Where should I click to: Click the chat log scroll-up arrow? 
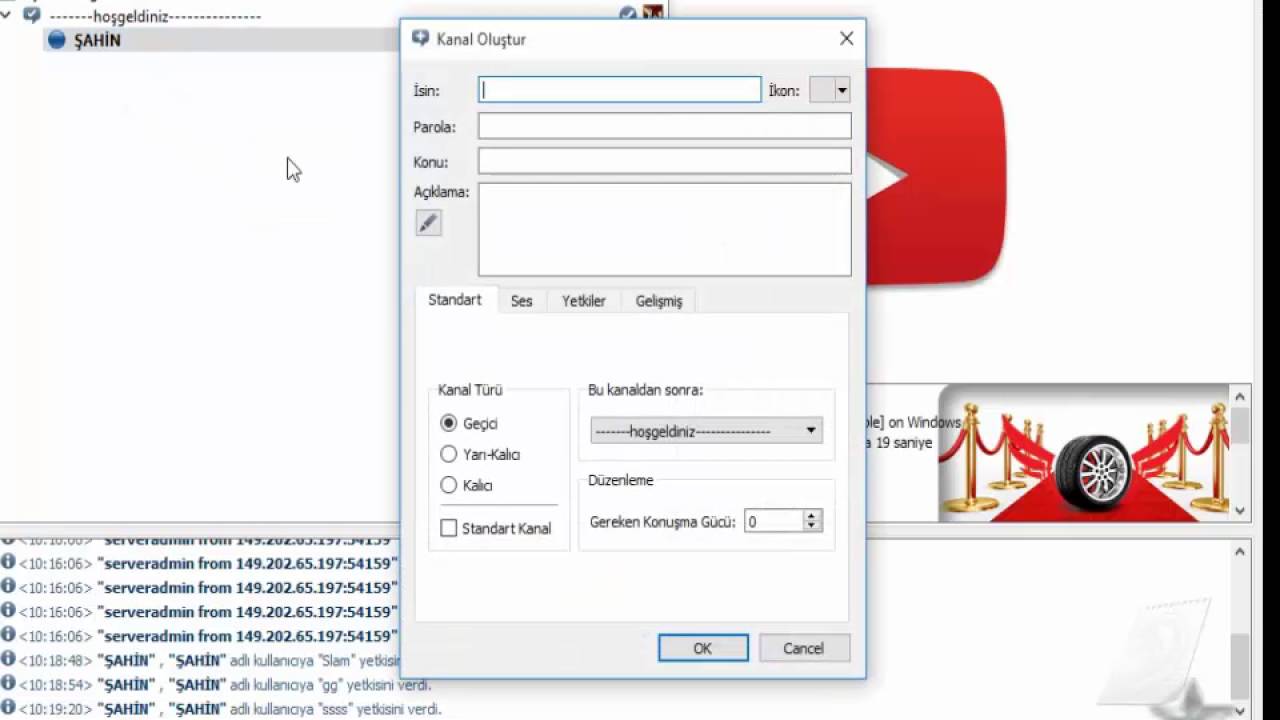pyautogui.click(x=1240, y=551)
